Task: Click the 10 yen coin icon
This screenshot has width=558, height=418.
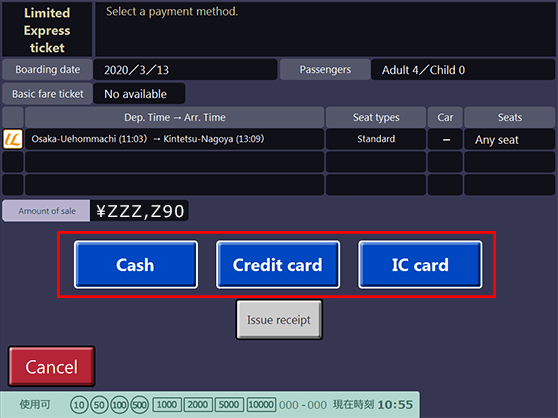Action: click(79, 405)
